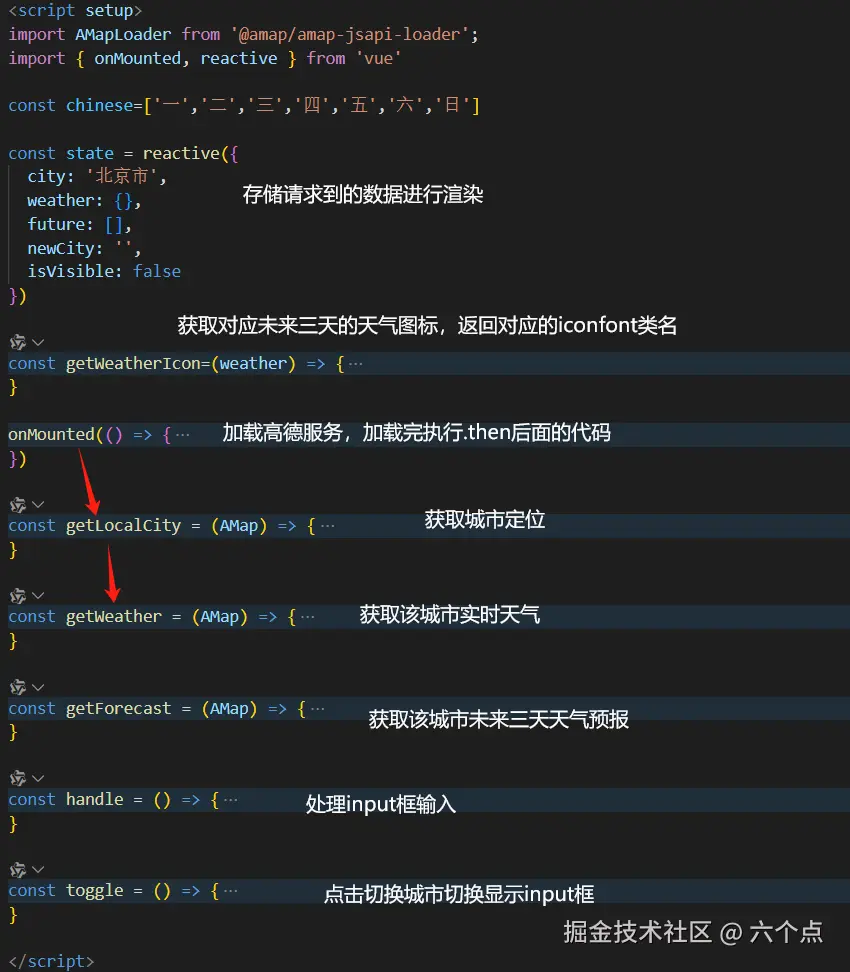The height and width of the screenshot is (972, 850).
Task: Click the city property key
Action: click(46, 177)
